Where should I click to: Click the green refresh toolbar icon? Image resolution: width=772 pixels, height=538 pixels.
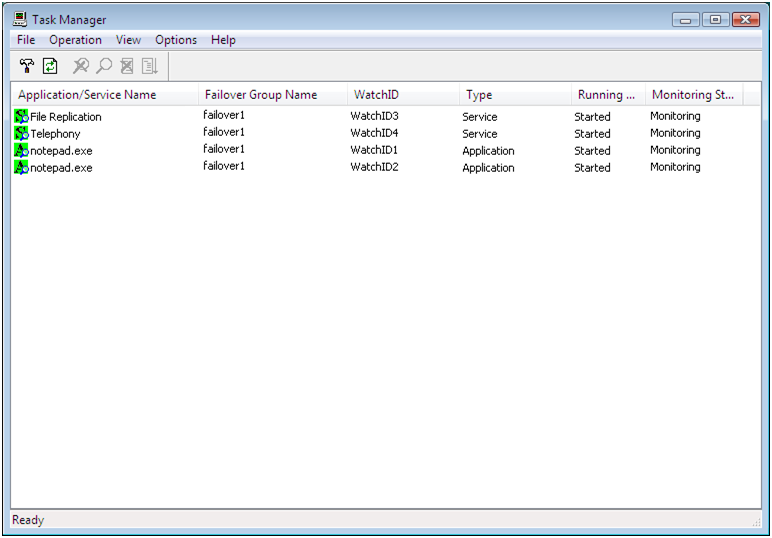50,66
